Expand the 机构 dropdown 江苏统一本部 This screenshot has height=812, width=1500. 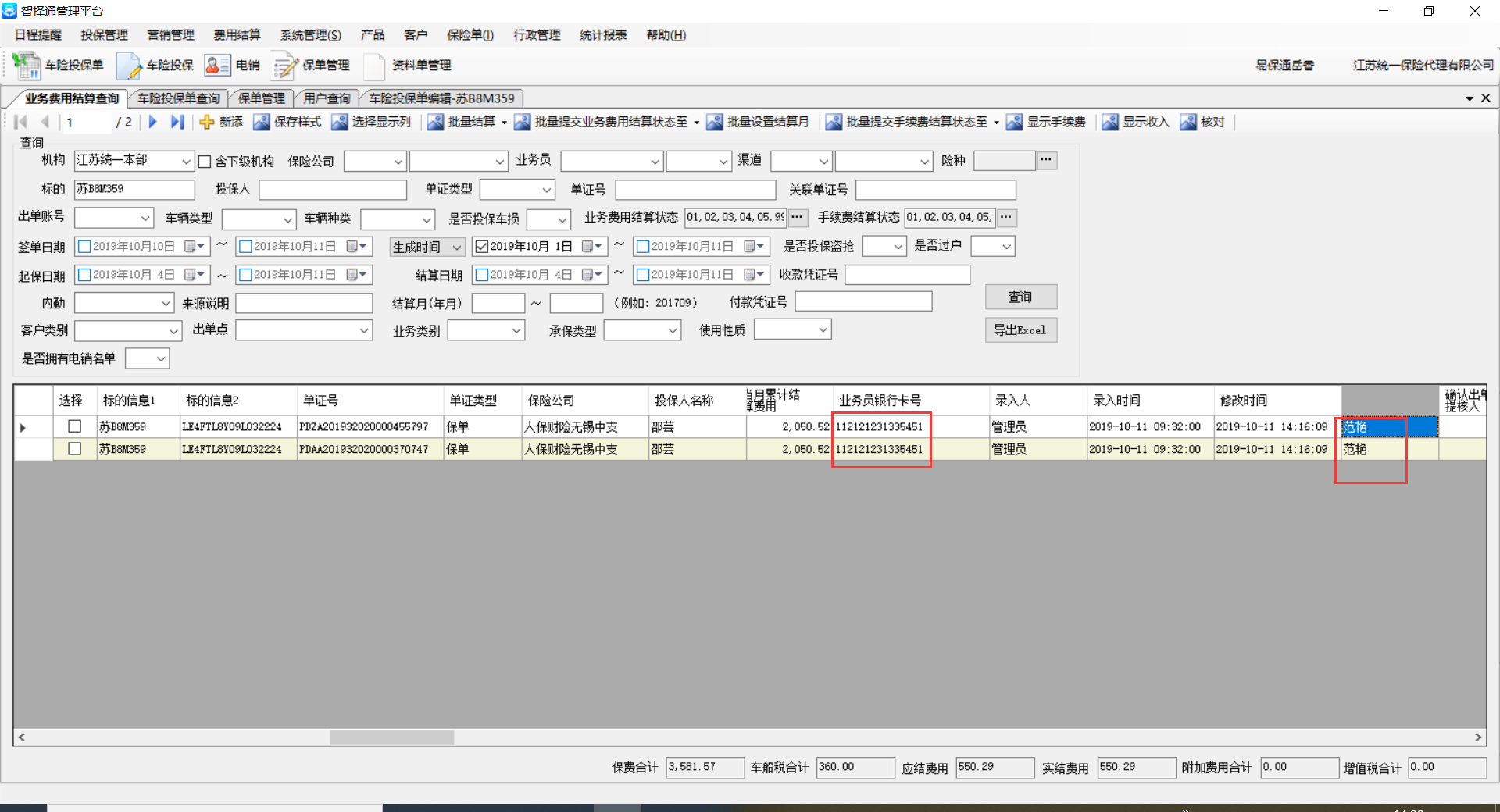pyautogui.click(x=186, y=161)
